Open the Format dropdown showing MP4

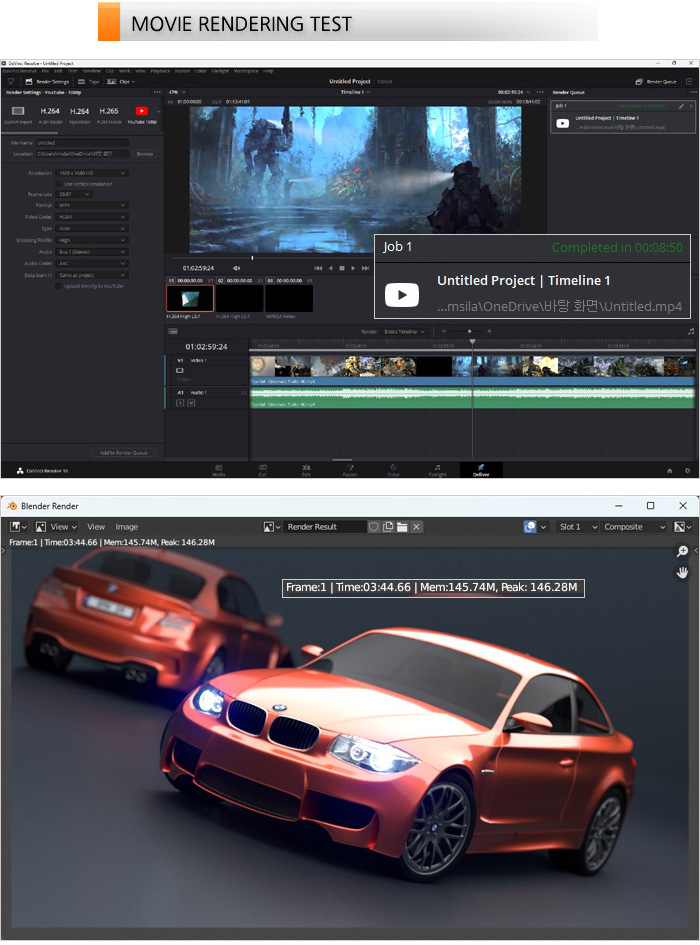[92, 206]
